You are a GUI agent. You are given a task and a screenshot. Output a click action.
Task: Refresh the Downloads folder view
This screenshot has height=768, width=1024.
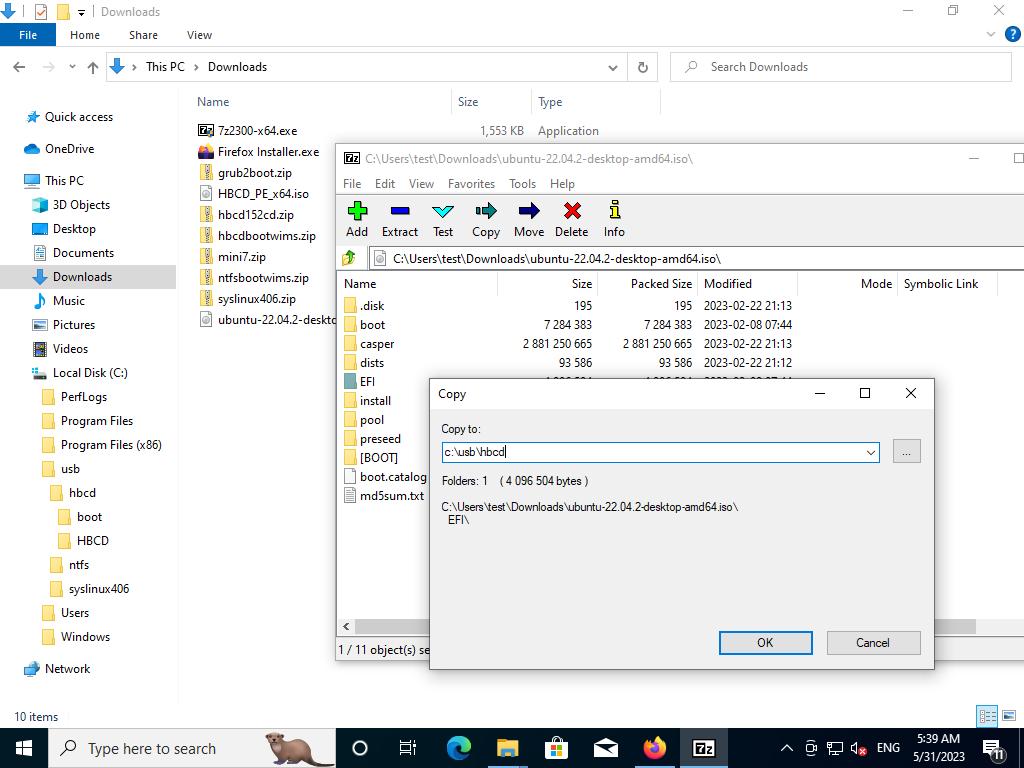point(643,67)
